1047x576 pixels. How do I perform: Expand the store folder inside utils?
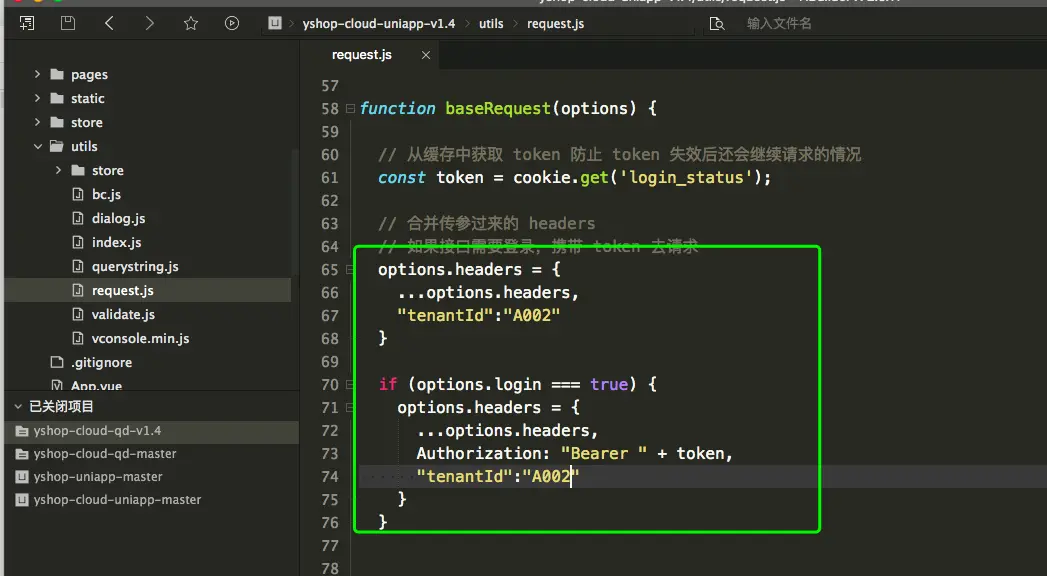click(58, 170)
